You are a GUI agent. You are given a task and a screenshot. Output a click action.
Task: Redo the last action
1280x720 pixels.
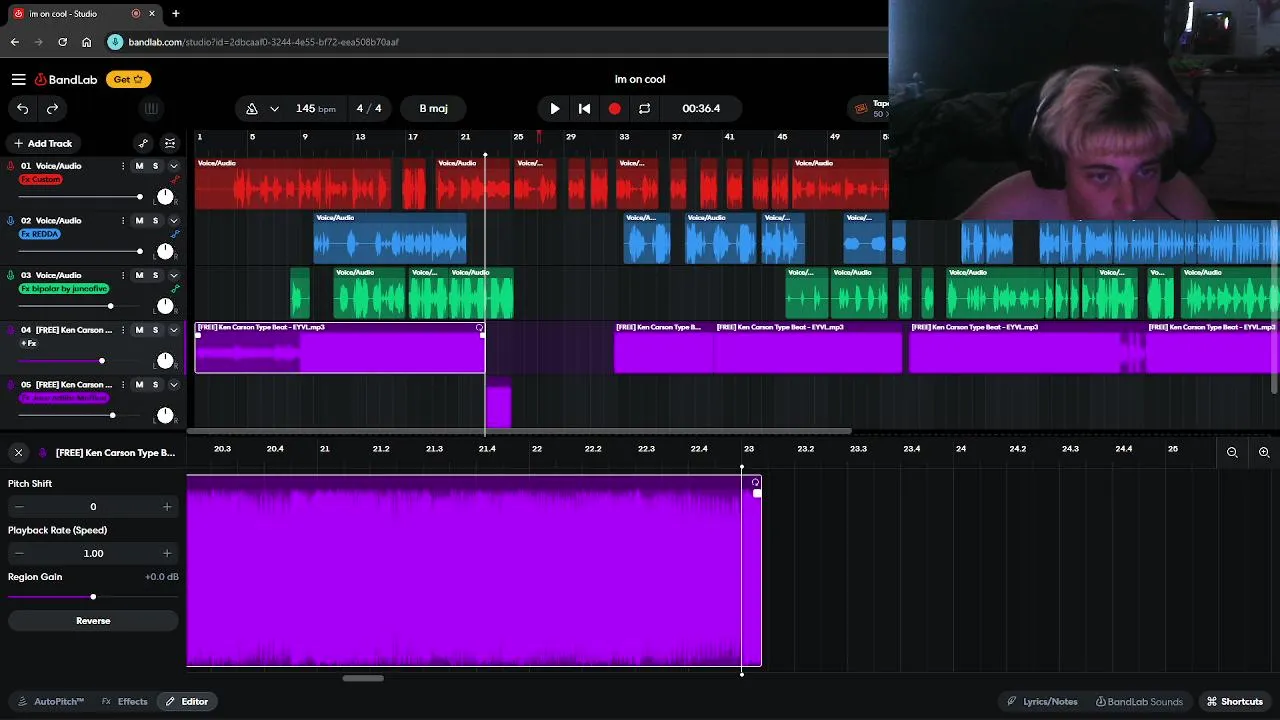(52, 108)
